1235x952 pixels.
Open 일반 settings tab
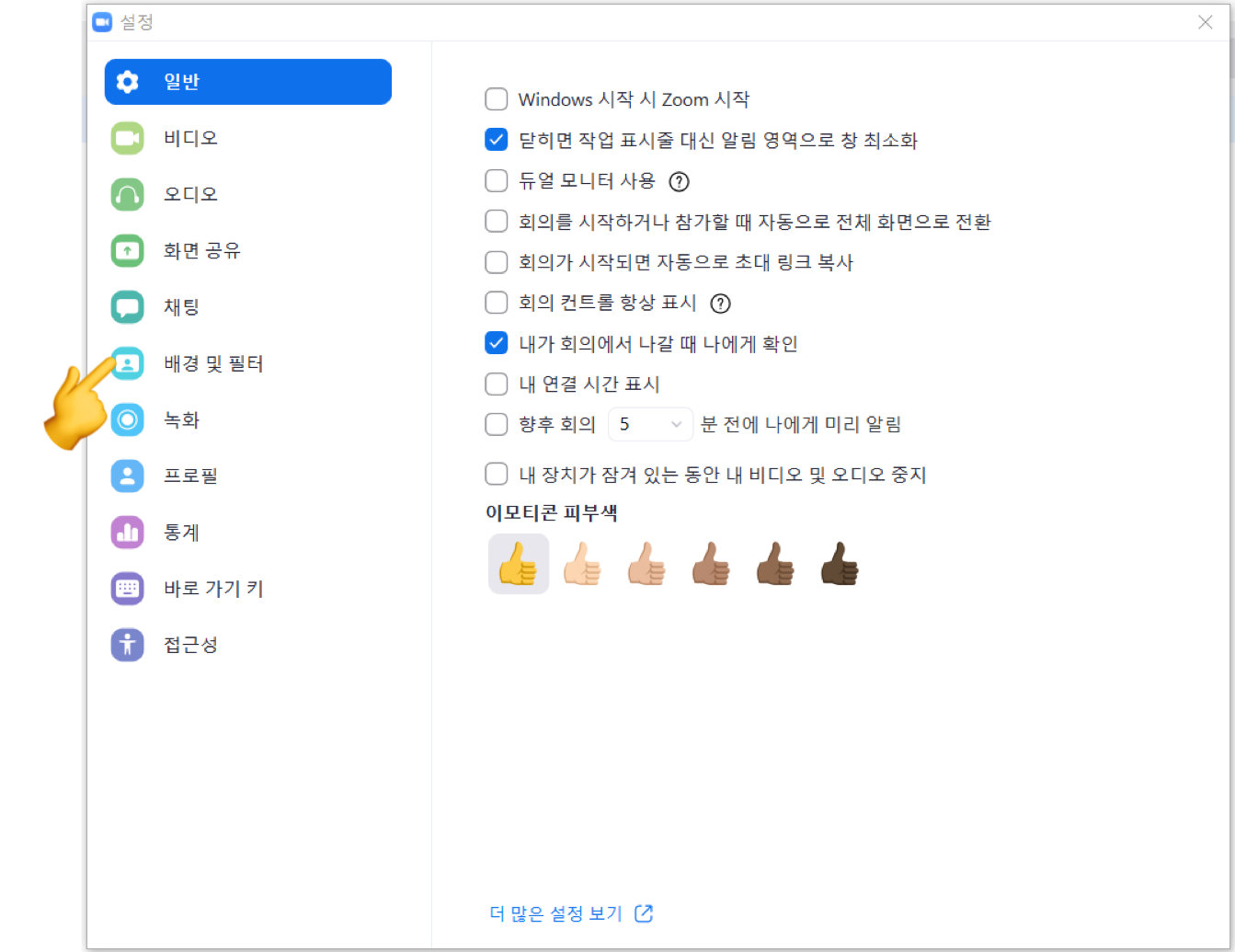tap(248, 82)
